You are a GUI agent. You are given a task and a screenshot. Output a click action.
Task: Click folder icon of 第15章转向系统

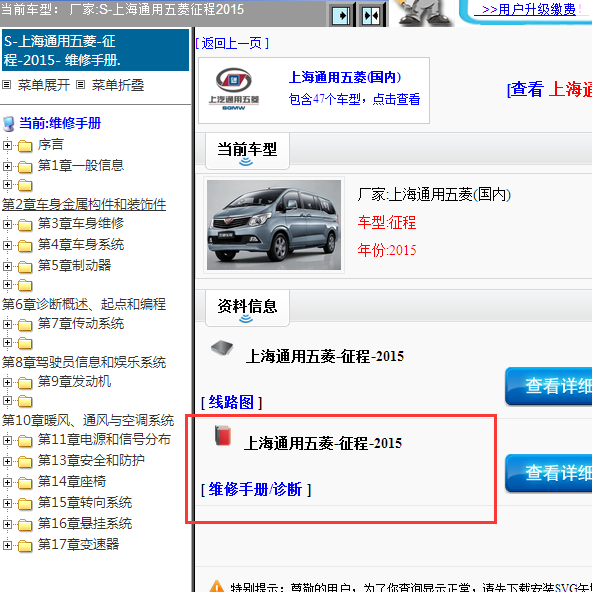point(25,504)
